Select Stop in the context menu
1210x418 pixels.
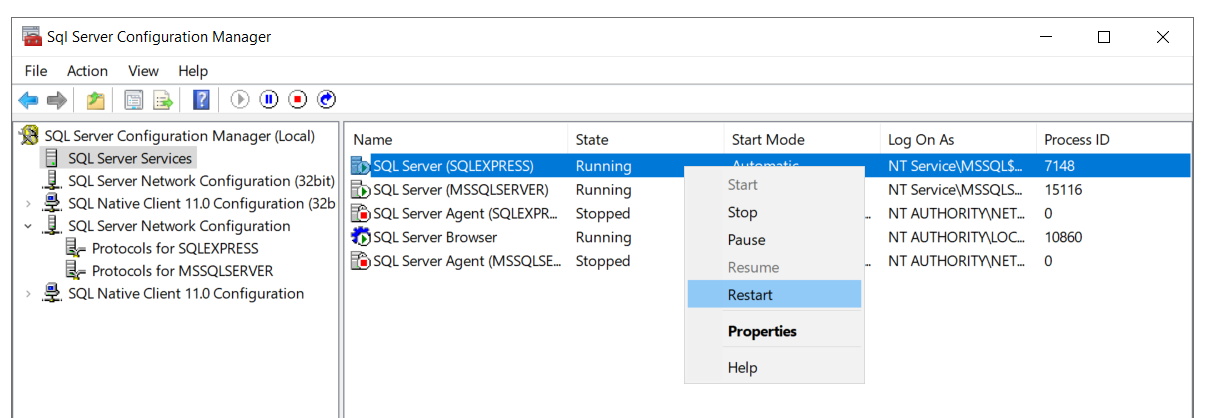(x=742, y=212)
